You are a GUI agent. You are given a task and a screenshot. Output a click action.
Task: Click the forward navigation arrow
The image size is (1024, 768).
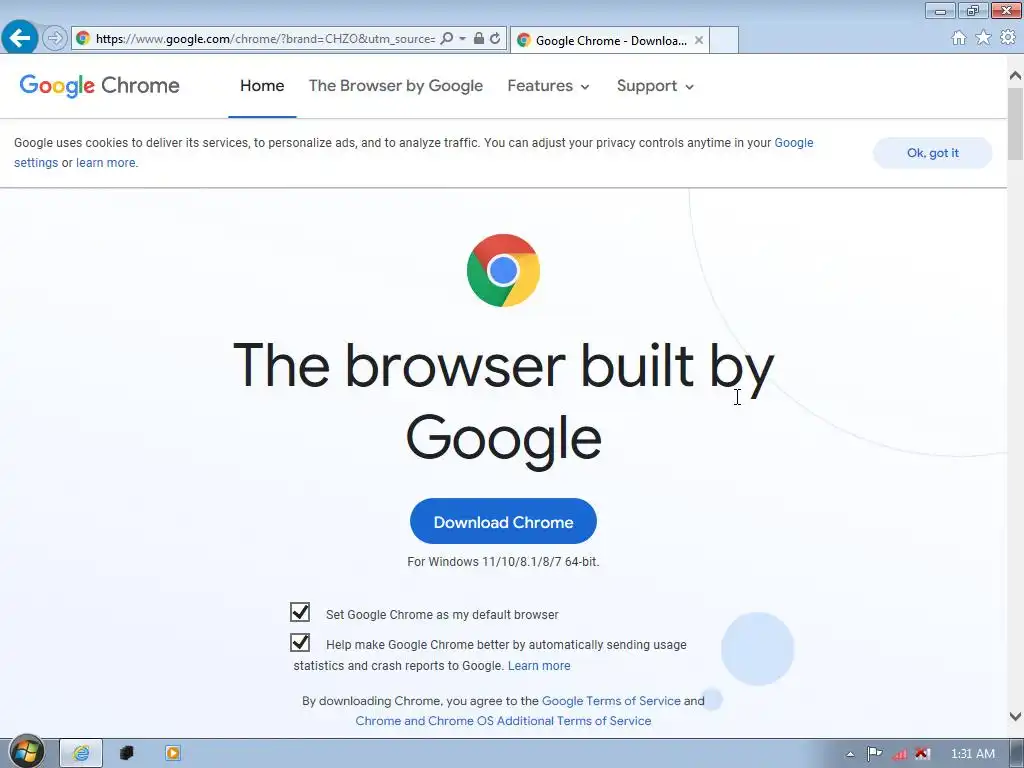coord(55,39)
